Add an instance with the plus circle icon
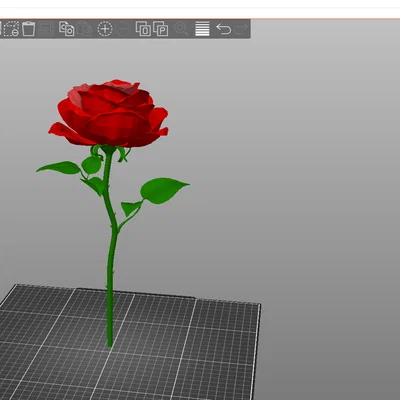The height and width of the screenshot is (400, 400). point(105,29)
